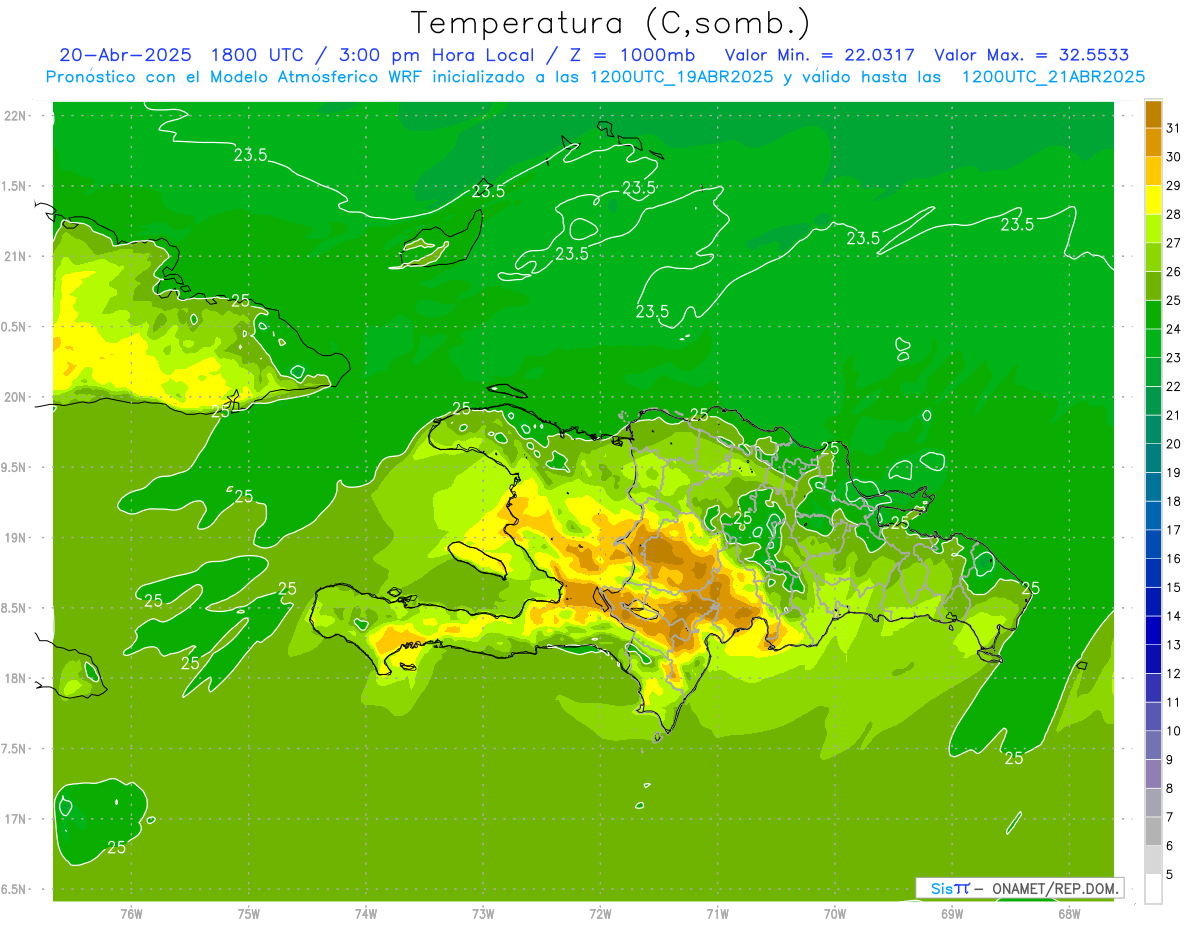Select the purple swatch between 9 and 10
Image resolution: width=1200 pixels, height=927 pixels.
point(1153,746)
